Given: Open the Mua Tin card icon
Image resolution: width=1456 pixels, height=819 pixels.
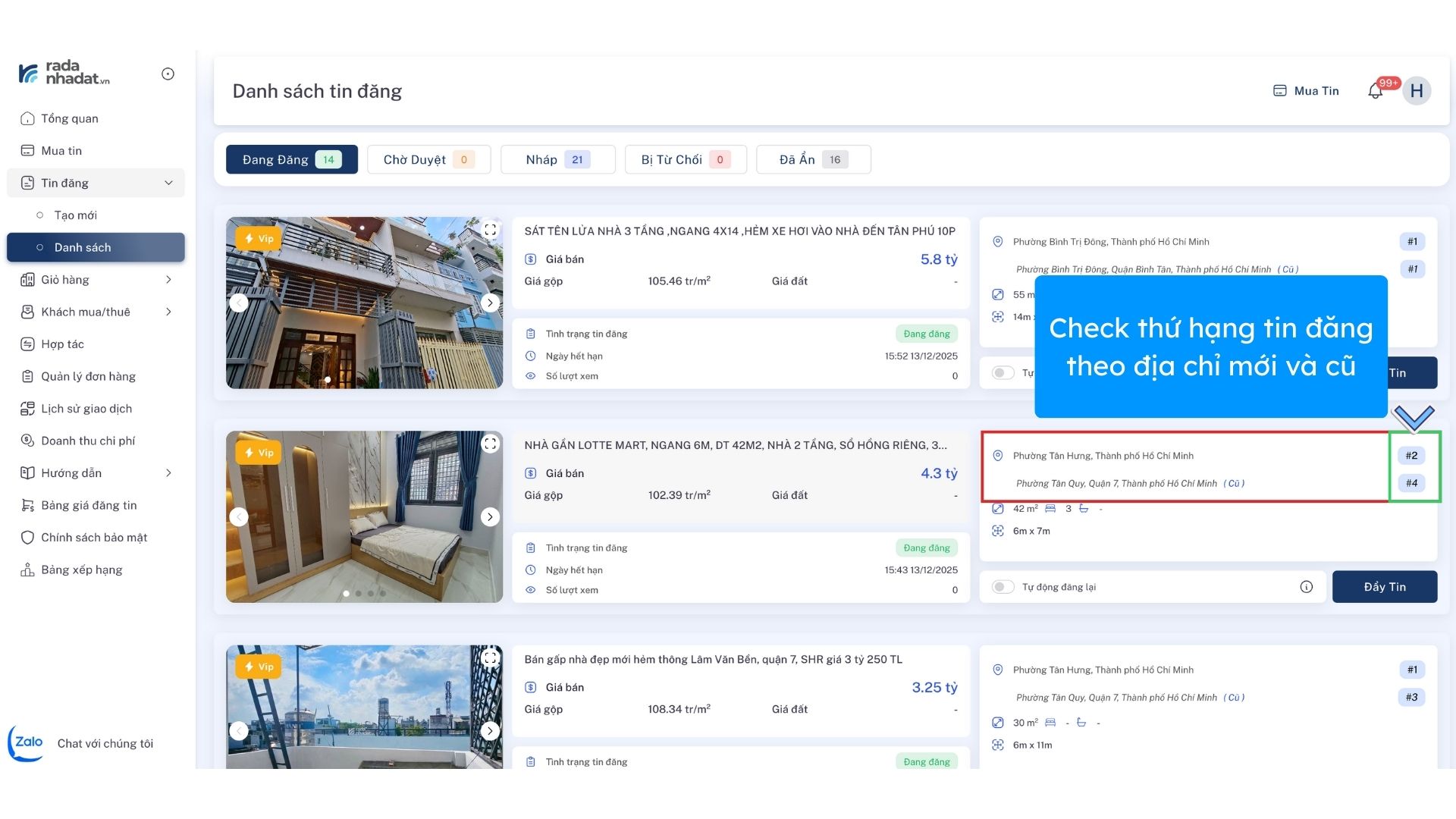Looking at the screenshot, I should [1279, 91].
